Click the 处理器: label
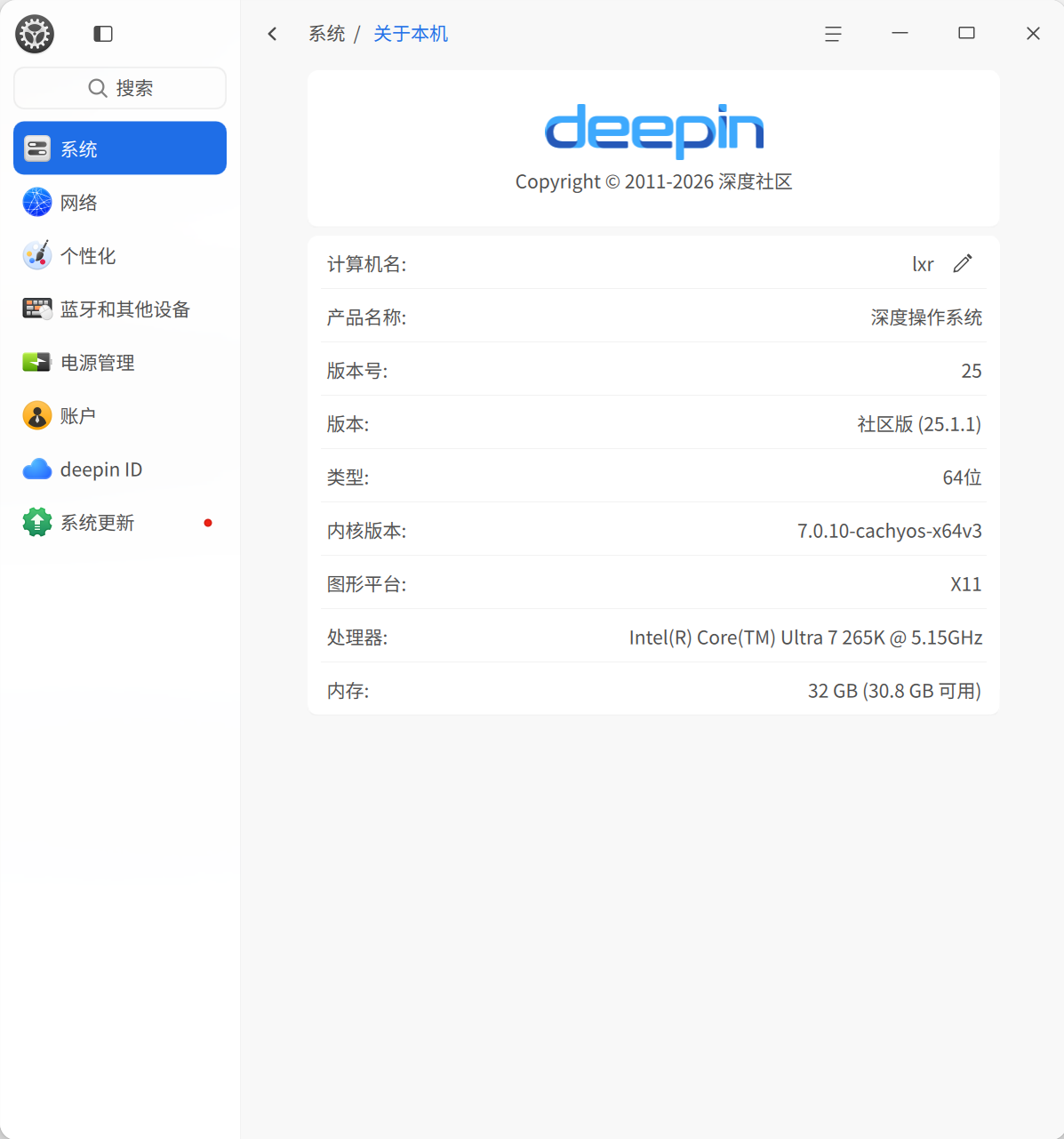Viewport: 1064px width, 1139px height. pyautogui.click(x=357, y=638)
